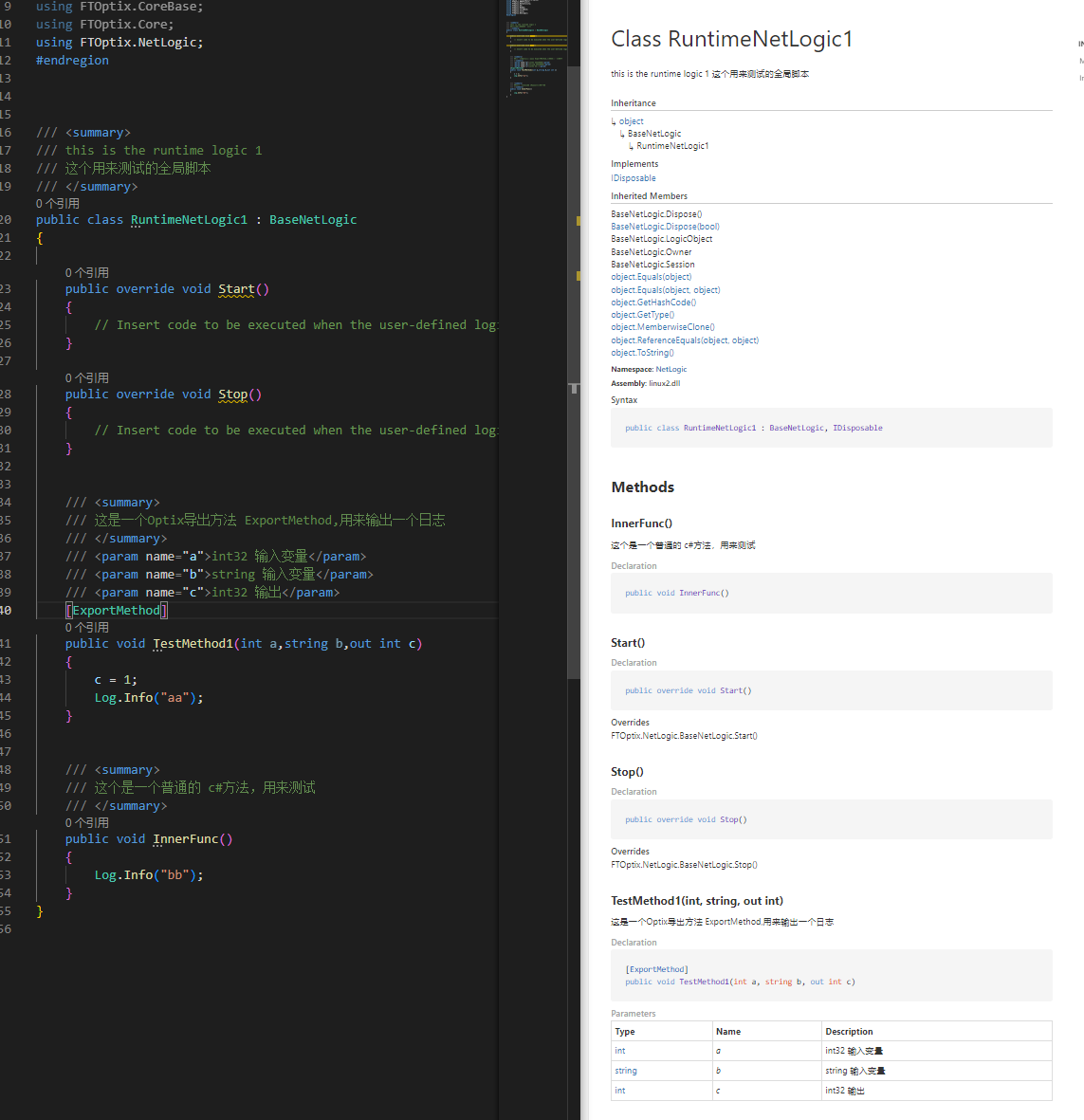Screen dimensions: 1084x1120
Task: Open the object.ToString() link
Action: (x=642, y=353)
